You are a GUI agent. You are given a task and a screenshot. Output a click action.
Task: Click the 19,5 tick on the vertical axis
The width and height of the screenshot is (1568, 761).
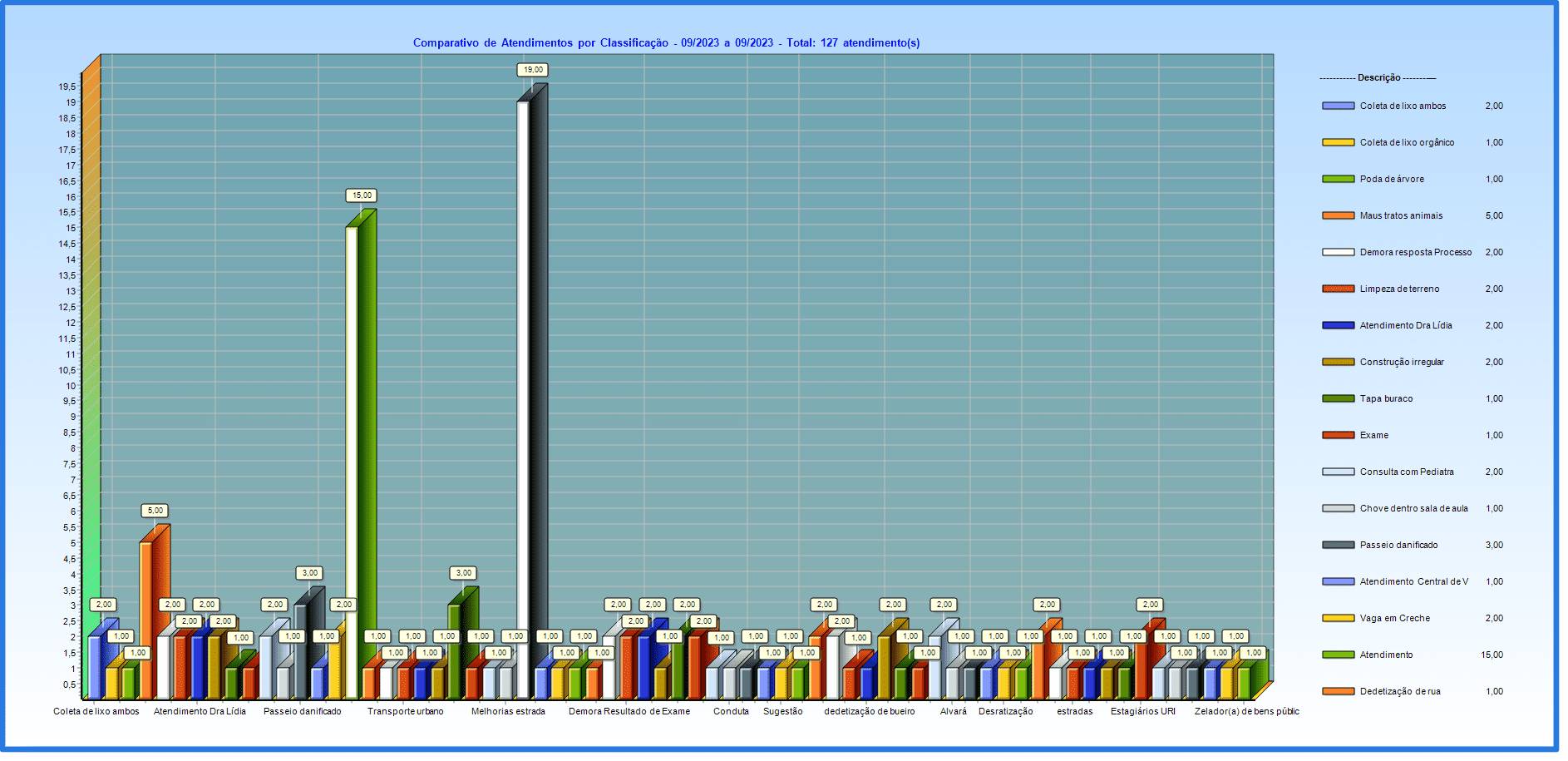(67, 86)
